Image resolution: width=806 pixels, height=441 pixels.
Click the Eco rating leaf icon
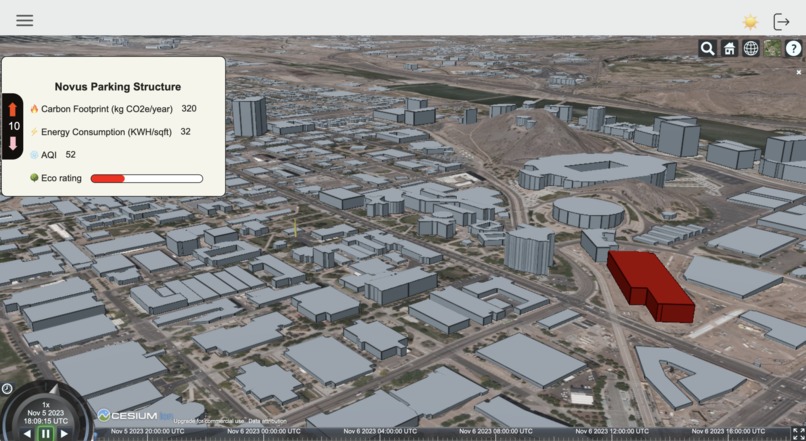(x=34, y=178)
